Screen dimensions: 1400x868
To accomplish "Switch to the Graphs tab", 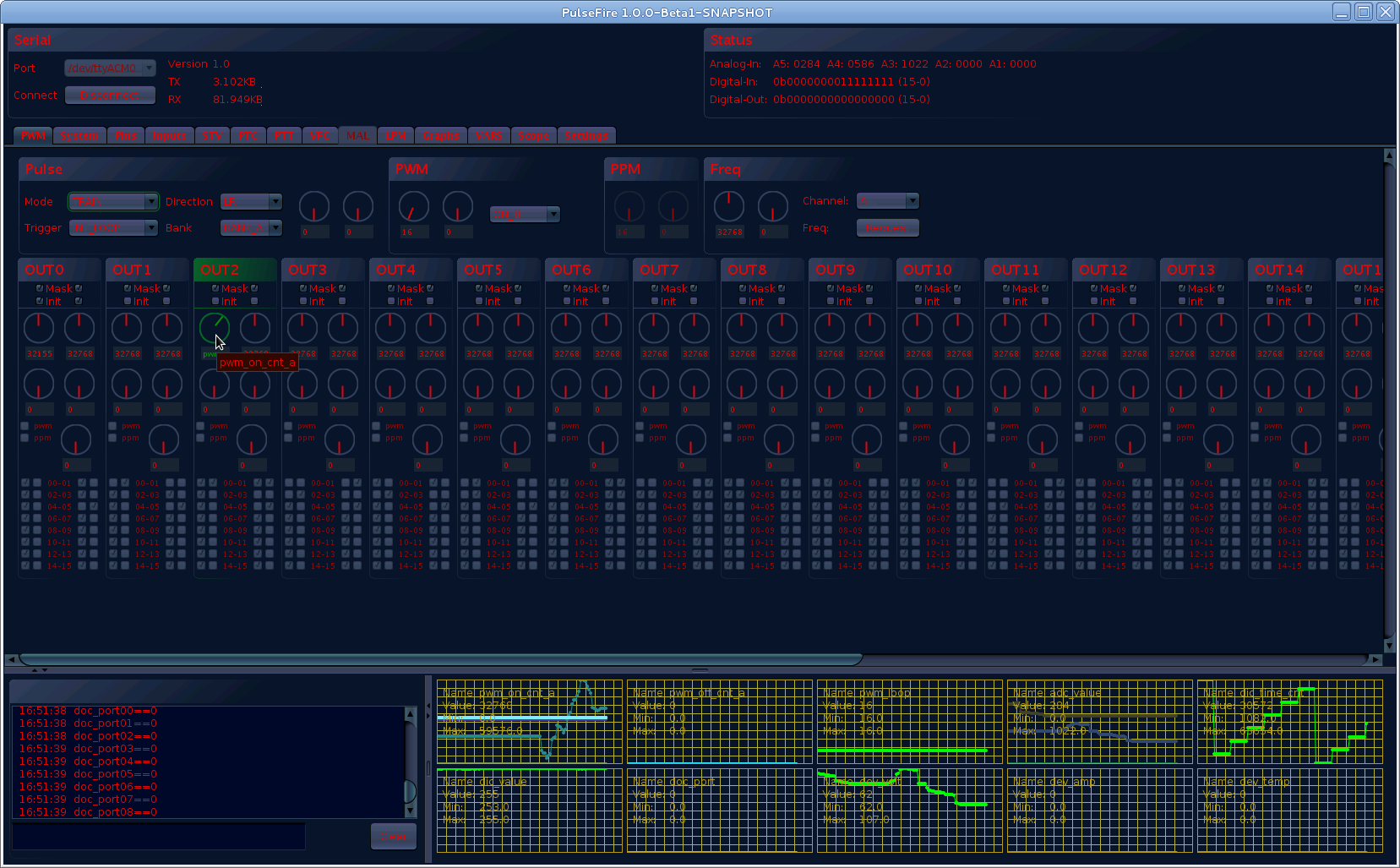I will [441, 135].
